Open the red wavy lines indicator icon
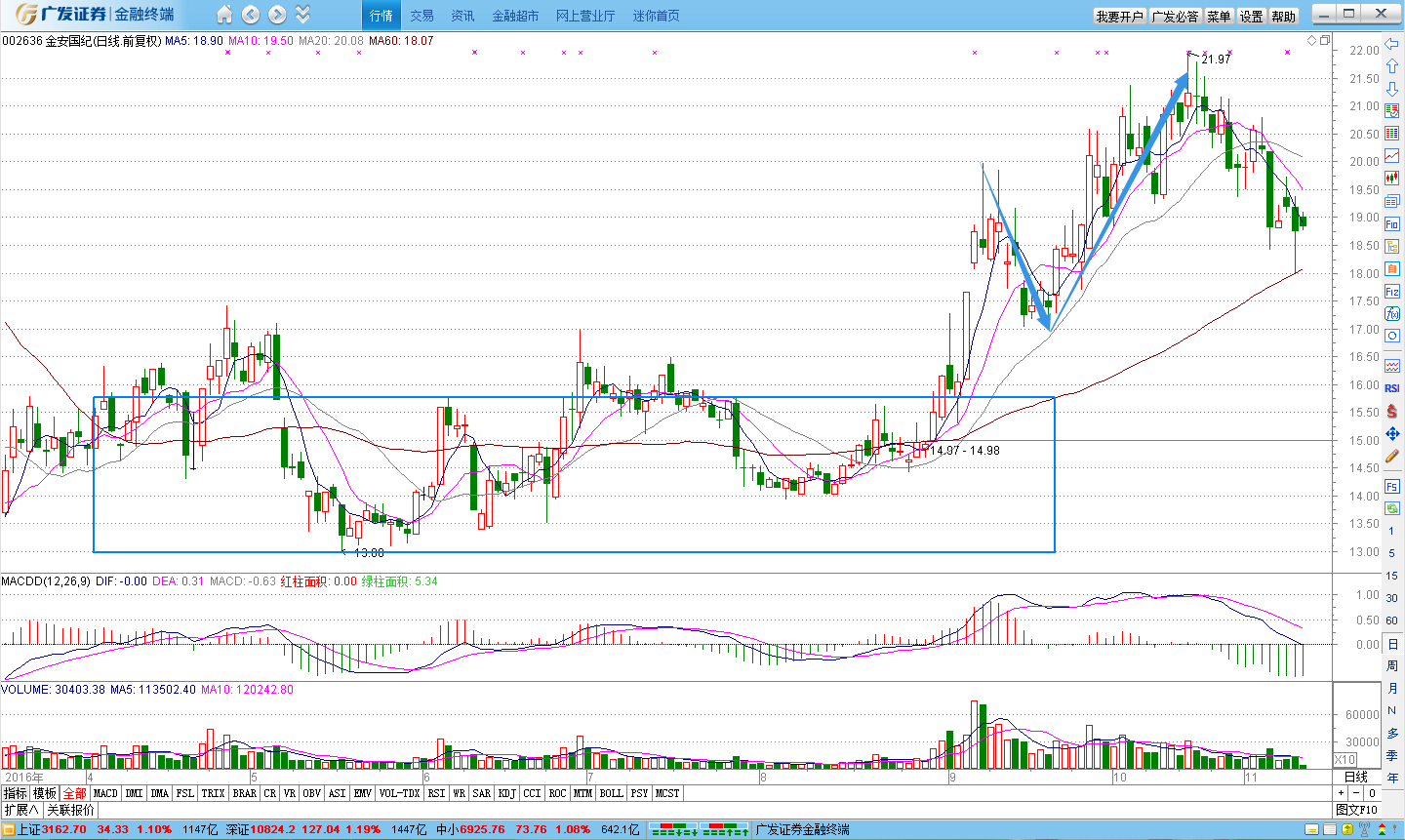The height and width of the screenshot is (840, 1405). click(x=1392, y=366)
